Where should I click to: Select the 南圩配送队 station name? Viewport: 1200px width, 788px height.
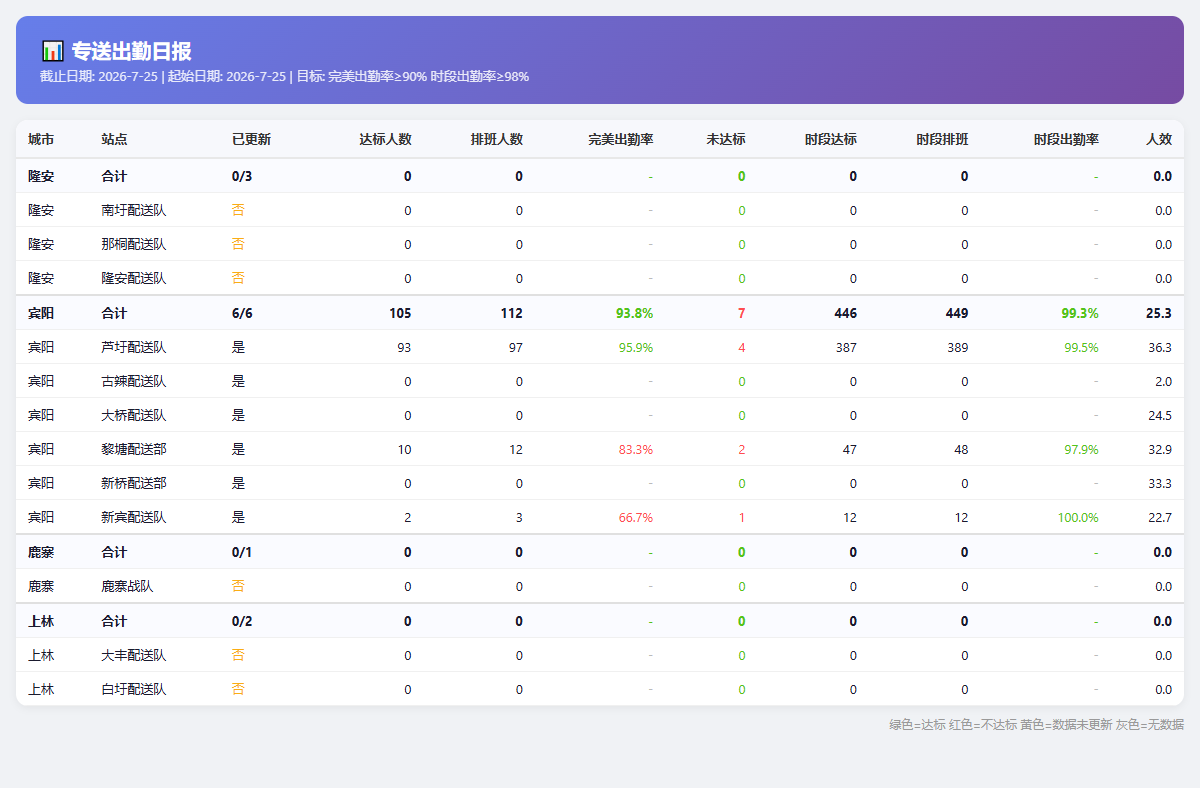(x=134, y=210)
